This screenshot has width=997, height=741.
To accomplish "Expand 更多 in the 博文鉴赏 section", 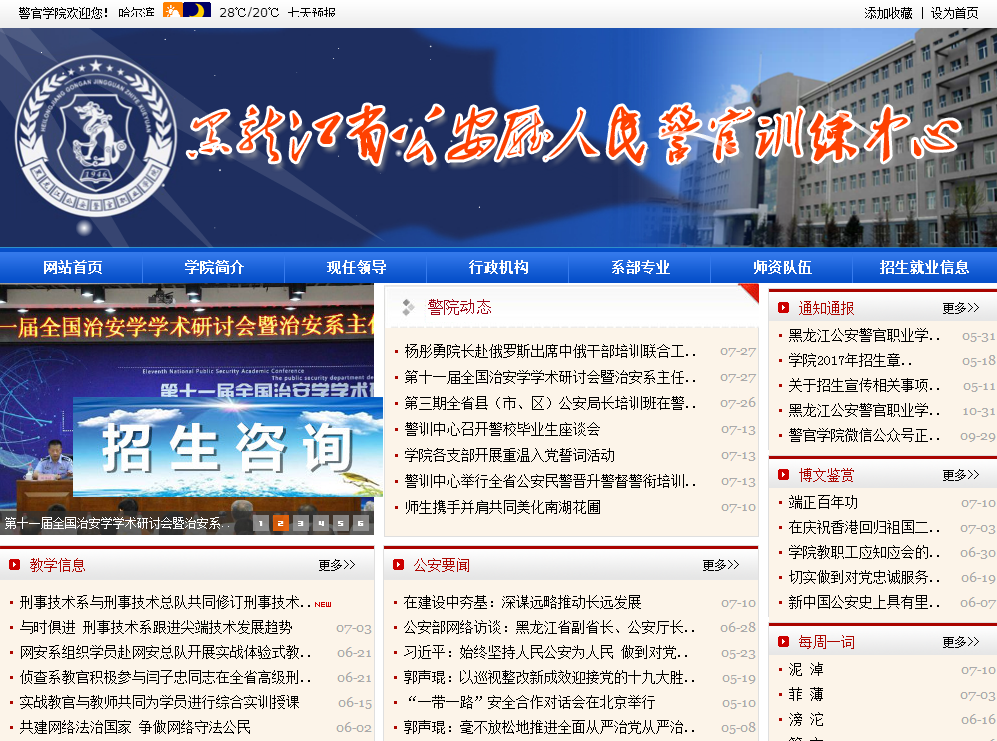I will pos(960,475).
